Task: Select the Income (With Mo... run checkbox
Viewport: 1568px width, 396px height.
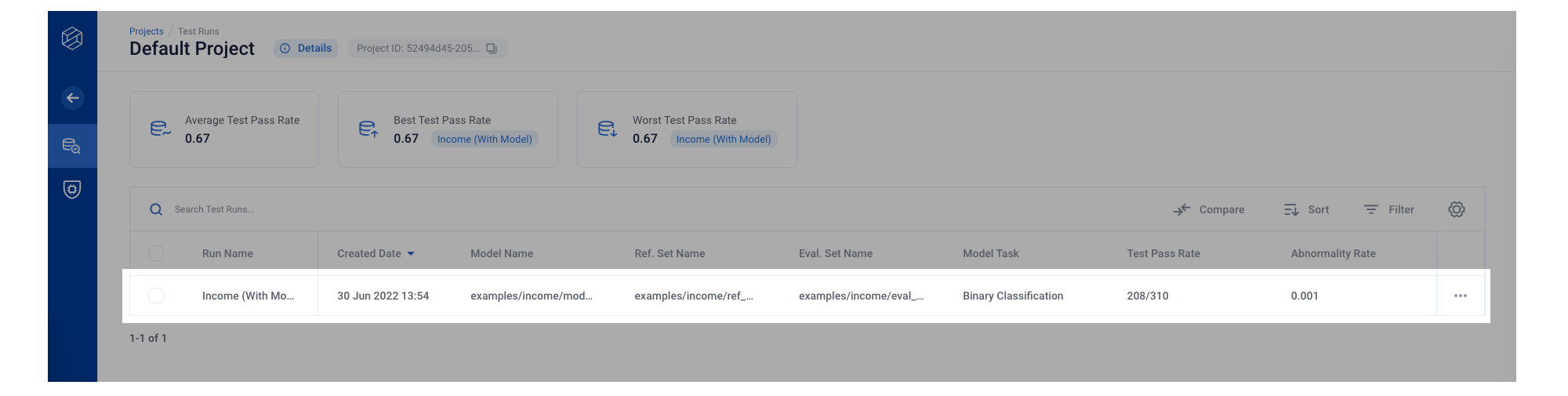Action: (x=156, y=296)
